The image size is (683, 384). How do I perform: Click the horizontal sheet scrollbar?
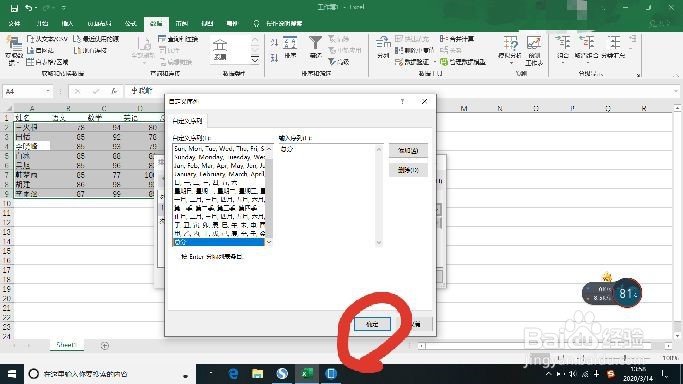[x=545, y=345]
